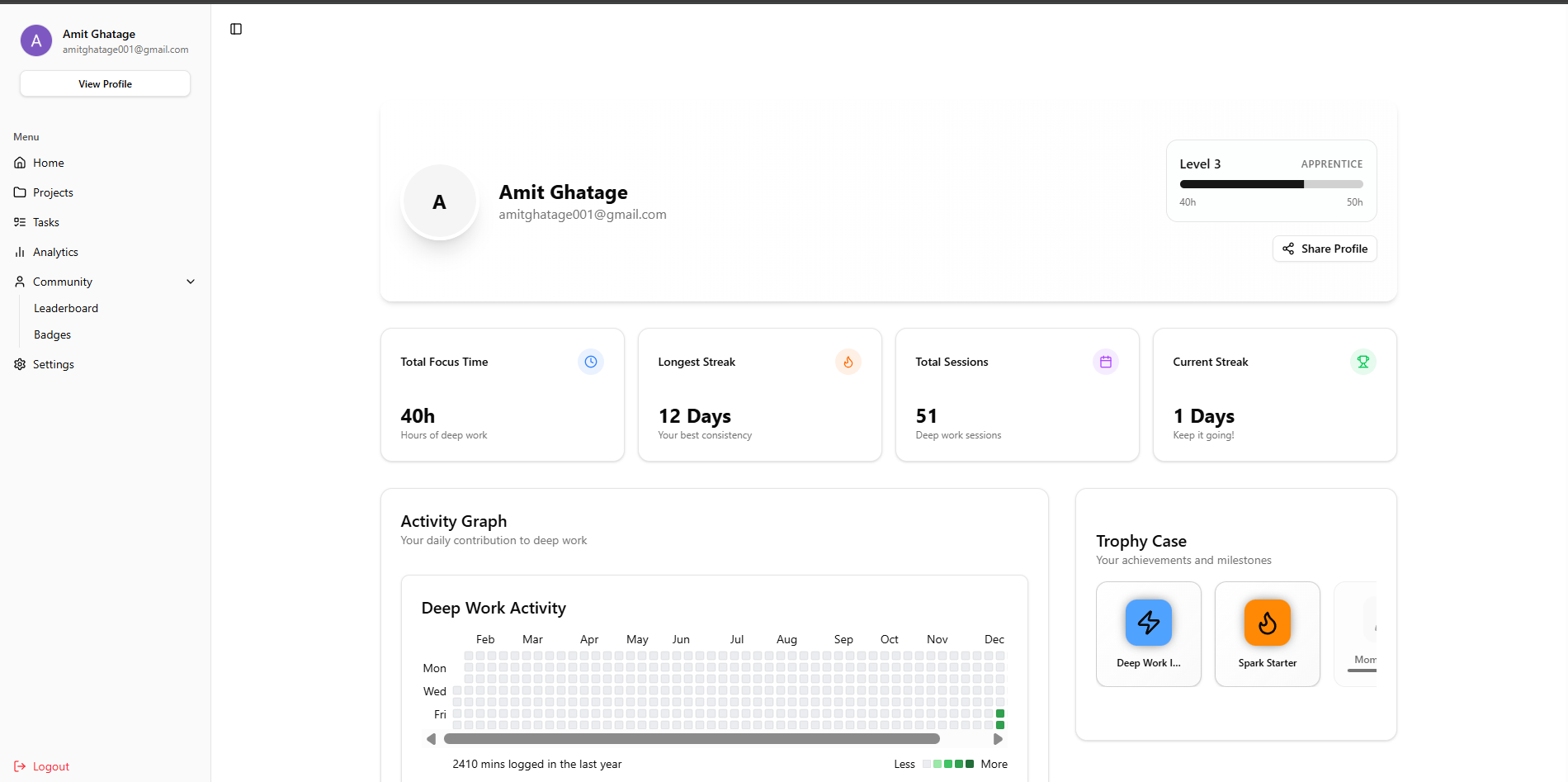This screenshot has width=1568, height=782.
Task: Click the orange flame Spark Starter icon
Action: pos(1268,623)
